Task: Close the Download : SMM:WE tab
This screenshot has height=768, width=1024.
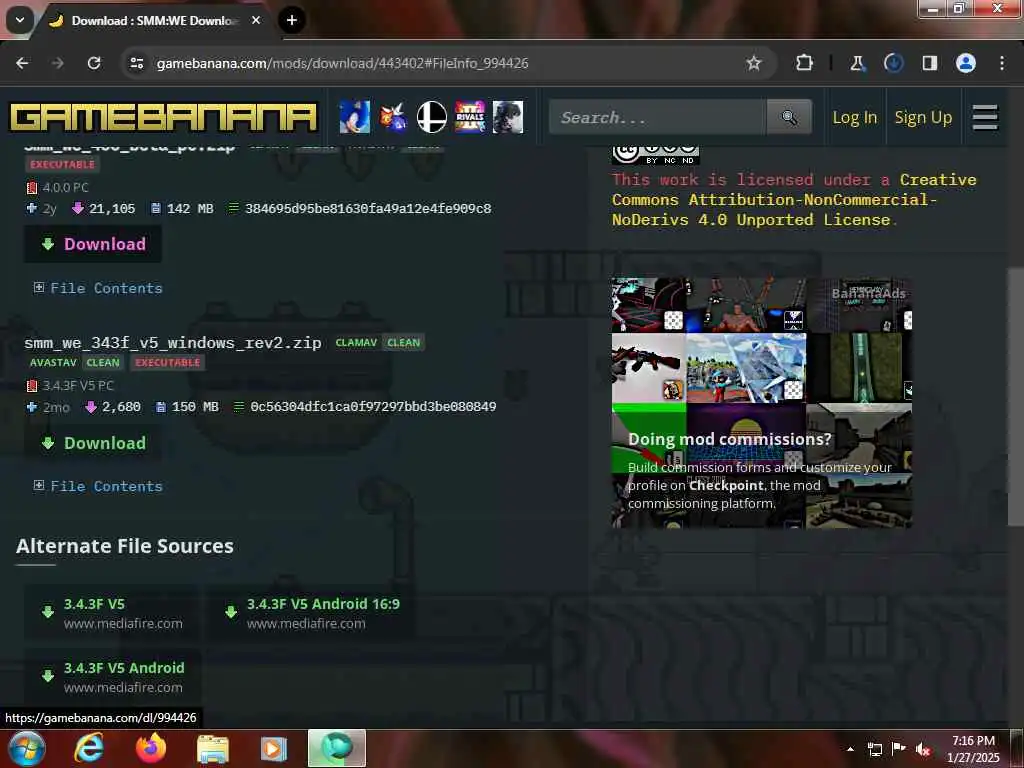Action: [x=256, y=20]
